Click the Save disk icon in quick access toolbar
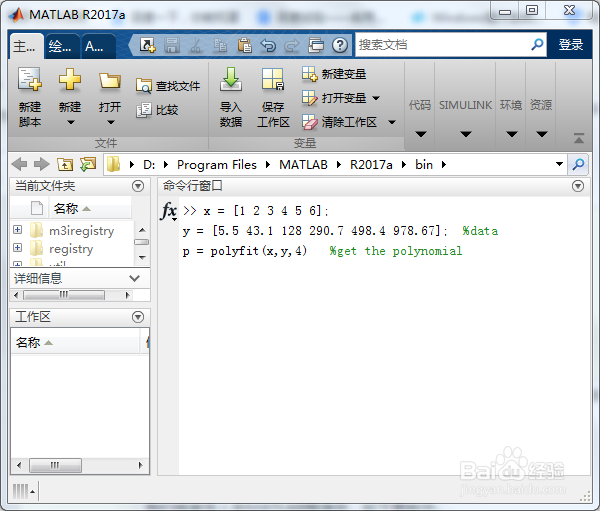Image resolution: width=600 pixels, height=511 pixels. (x=172, y=45)
